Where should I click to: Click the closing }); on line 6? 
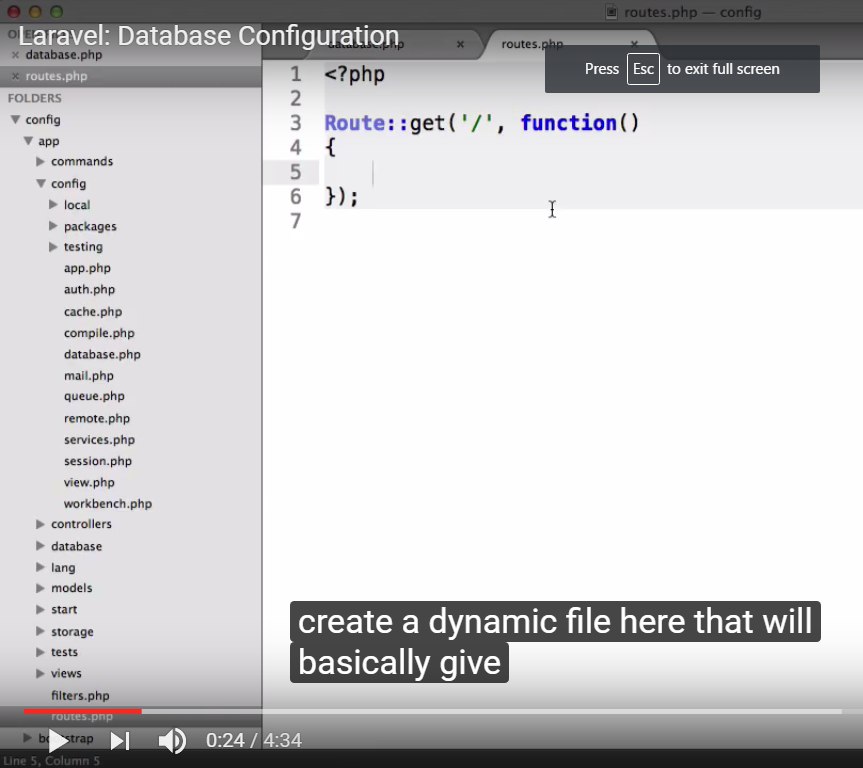coord(342,197)
